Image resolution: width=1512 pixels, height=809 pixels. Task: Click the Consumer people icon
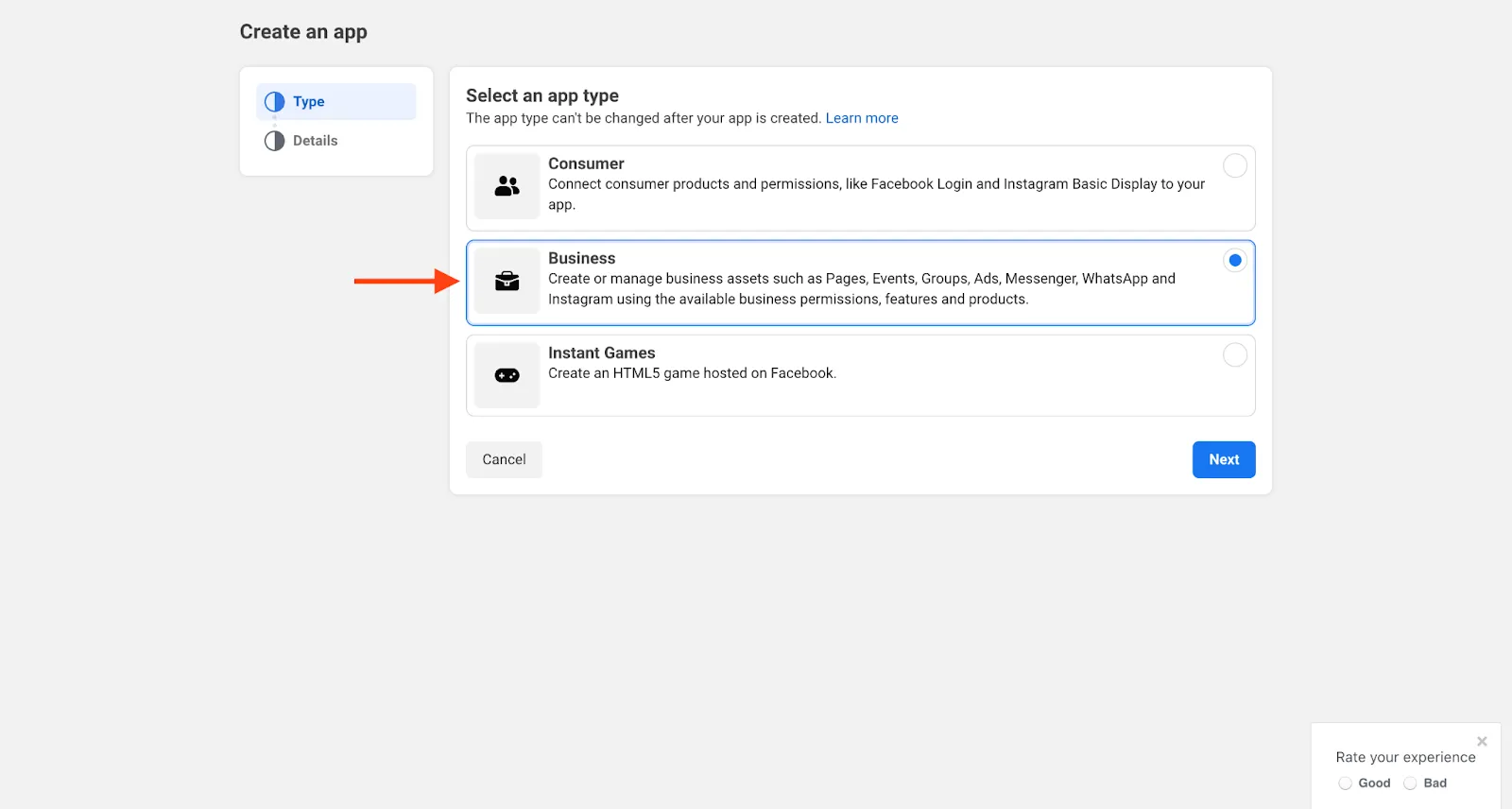[x=507, y=186]
